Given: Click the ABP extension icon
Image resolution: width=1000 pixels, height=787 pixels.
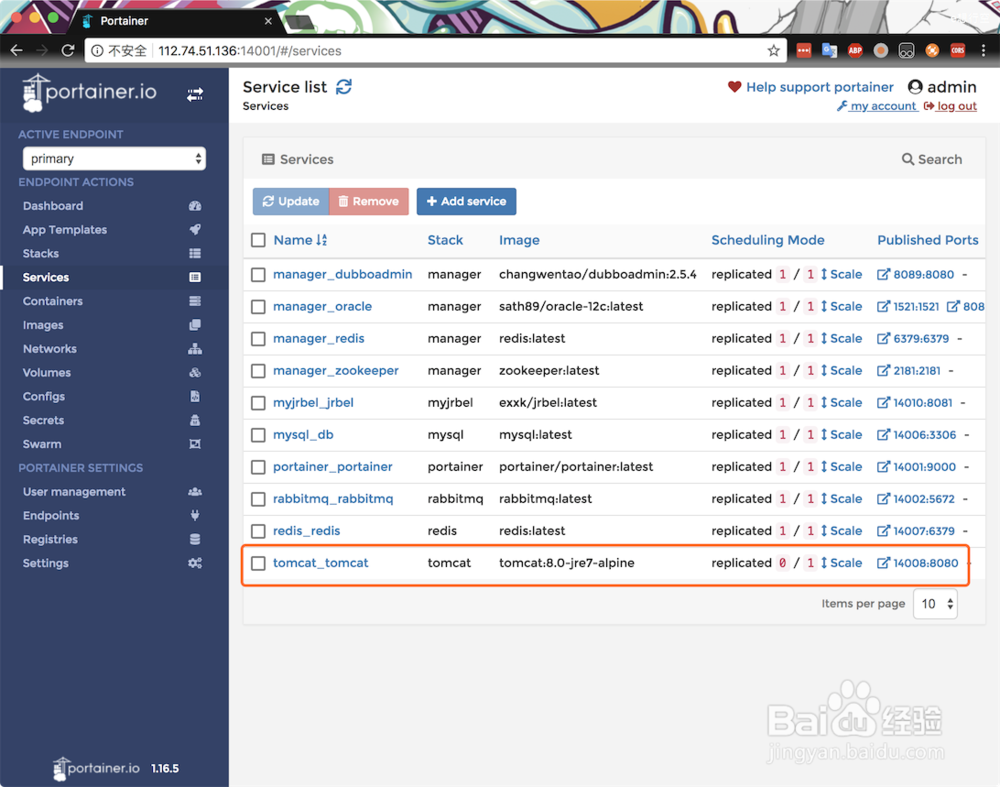Looking at the screenshot, I should [x=855, y=50].
